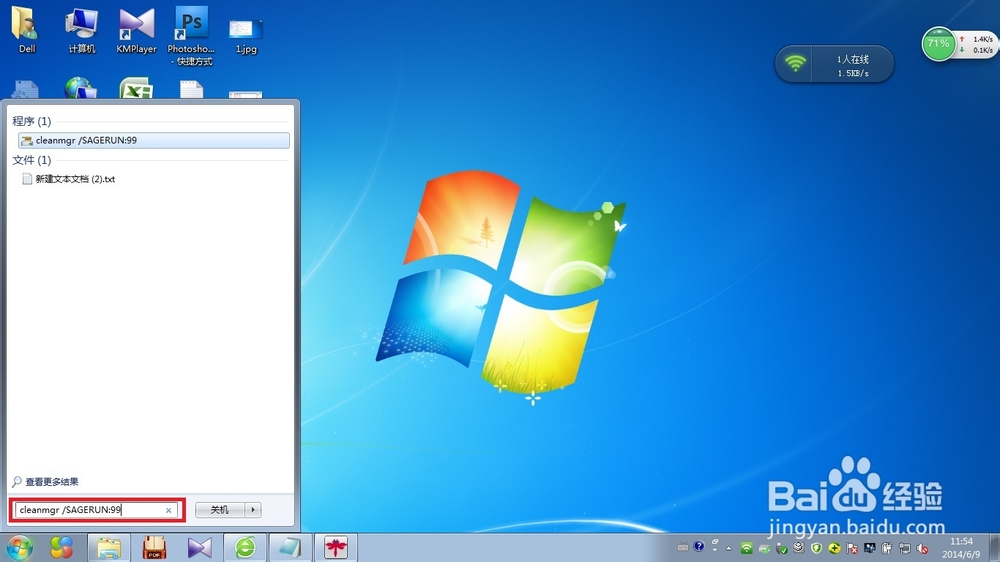Click the 关机 shutdown button
Screen dimensions: 1000x562
pyautogui.click(x=219, y=510)
